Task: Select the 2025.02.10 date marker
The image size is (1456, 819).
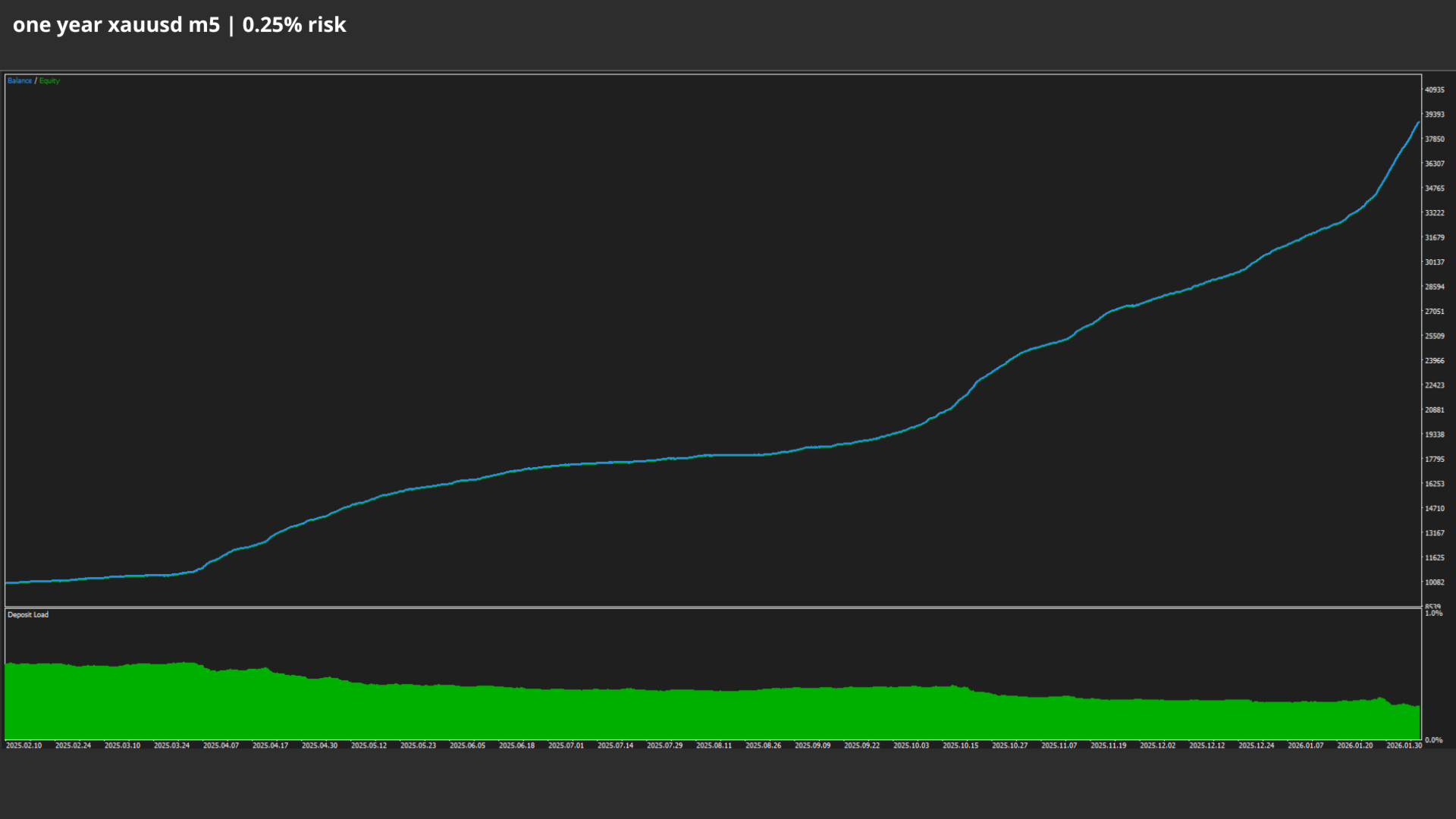Action: 24,745
